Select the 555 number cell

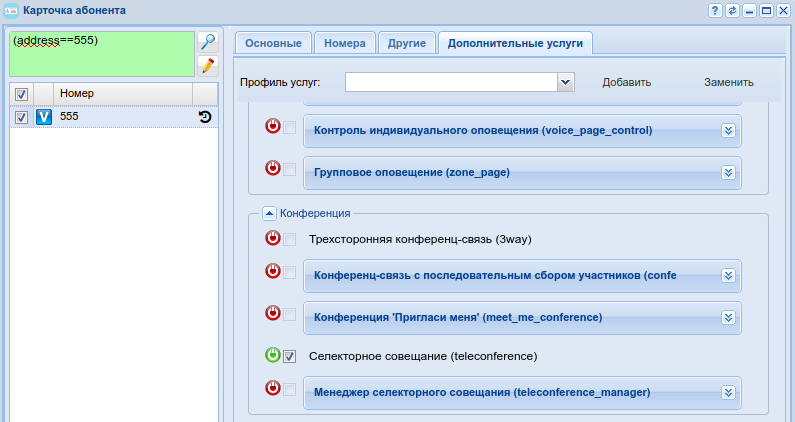click(x=123, y=117)
